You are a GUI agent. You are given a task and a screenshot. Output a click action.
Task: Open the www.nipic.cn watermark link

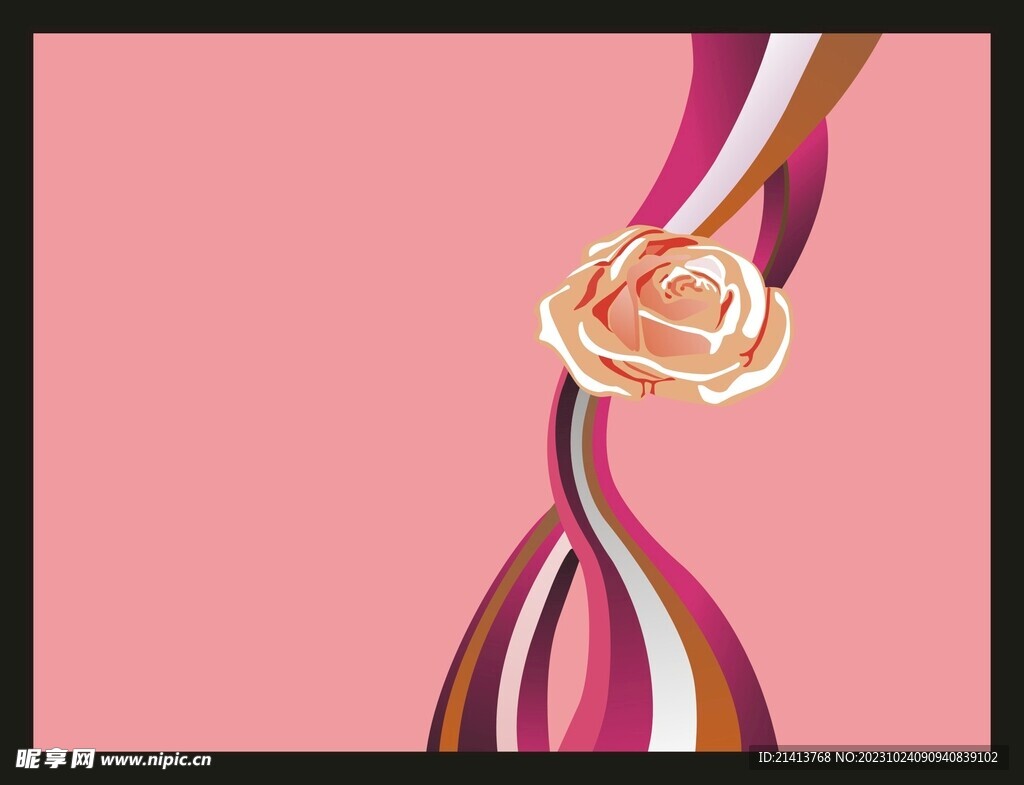(x=156, y=760)
